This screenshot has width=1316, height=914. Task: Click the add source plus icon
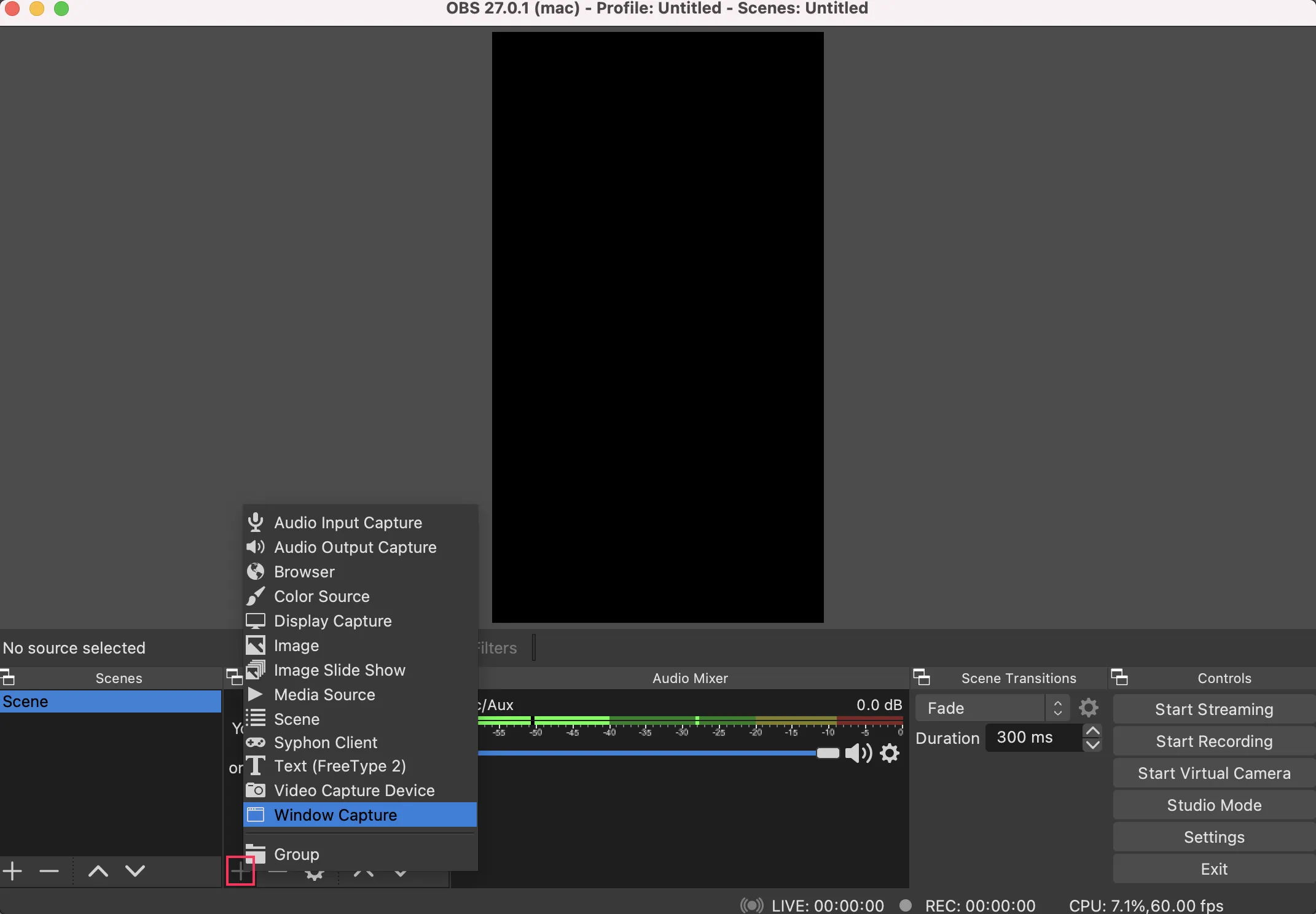coord(240,870)
